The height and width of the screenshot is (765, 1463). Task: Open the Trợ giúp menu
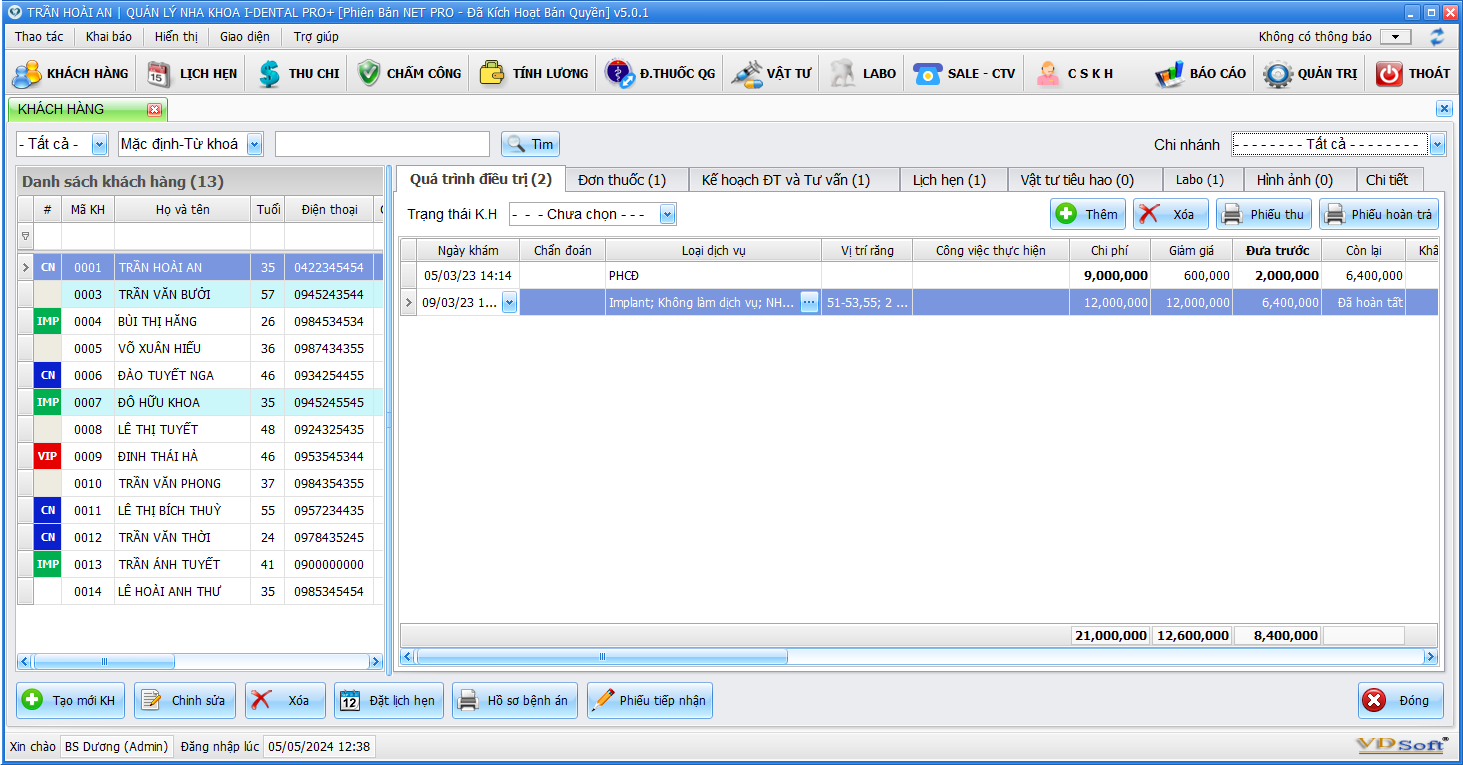tap(316, 37)
